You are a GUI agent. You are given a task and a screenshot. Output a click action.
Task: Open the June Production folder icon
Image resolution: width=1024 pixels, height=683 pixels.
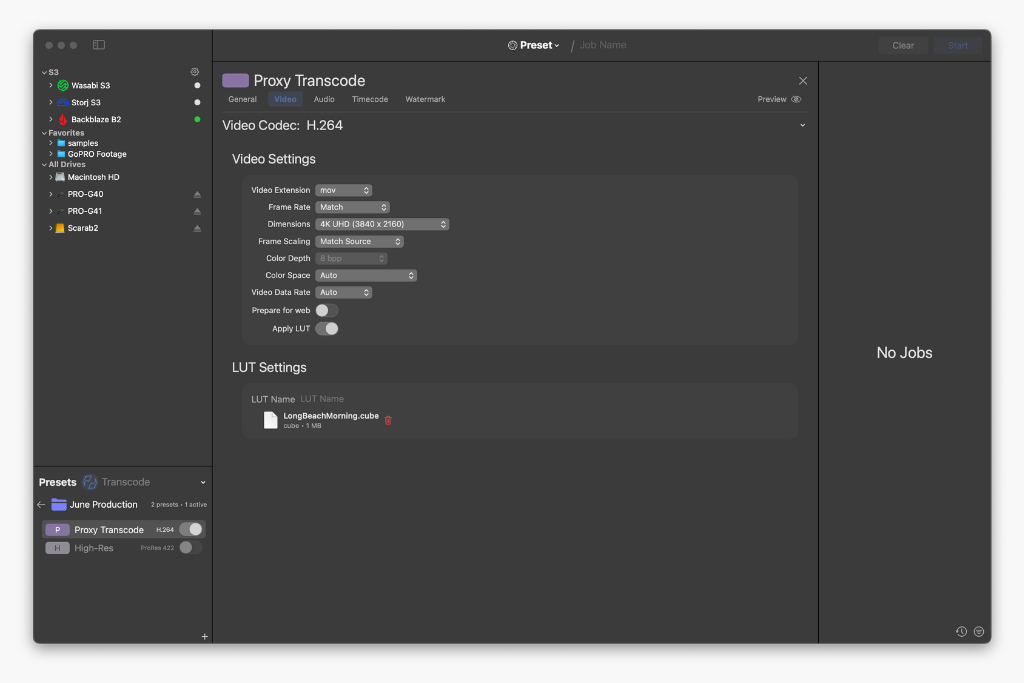tap(59, 504)
